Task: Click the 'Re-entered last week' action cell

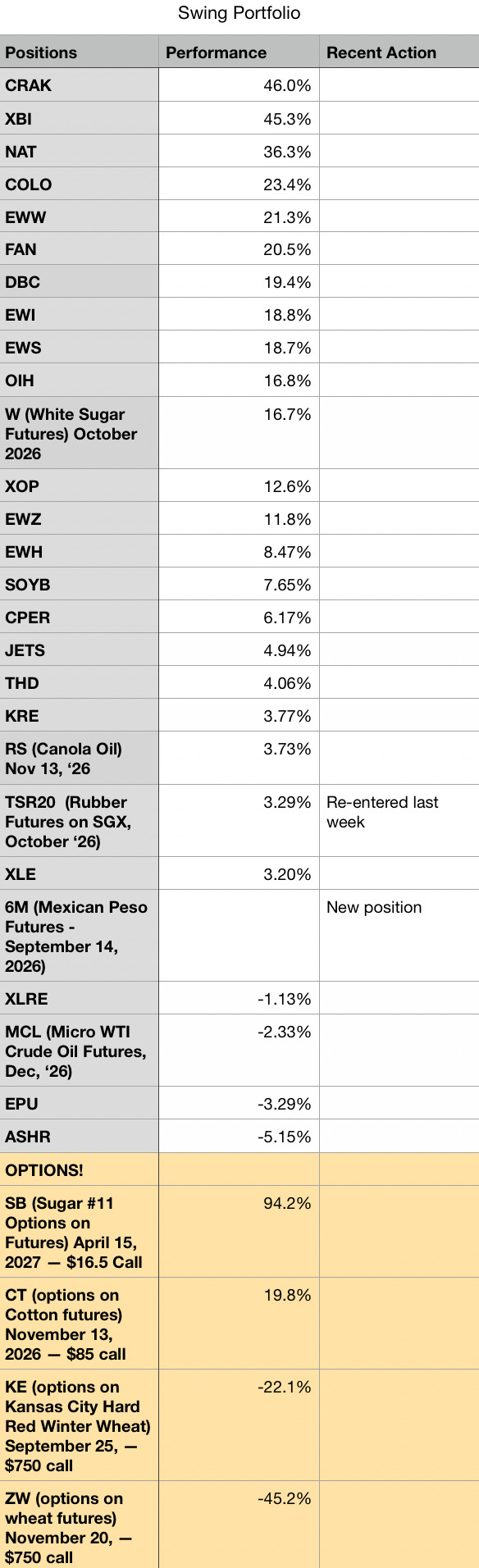Action: point(399,821)
